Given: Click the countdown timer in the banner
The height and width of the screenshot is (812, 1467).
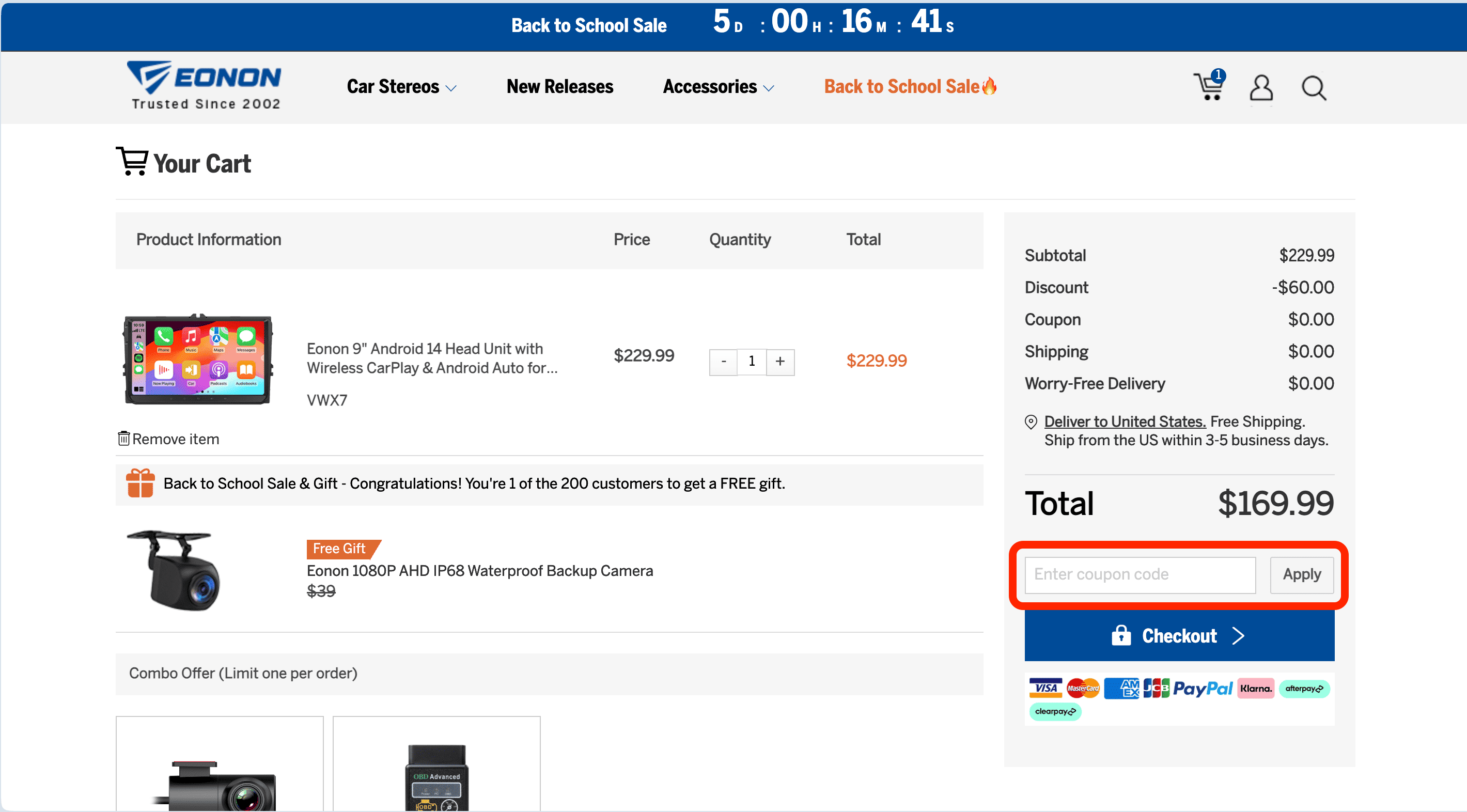Looking at the screenshot, I should pos(833,22).
